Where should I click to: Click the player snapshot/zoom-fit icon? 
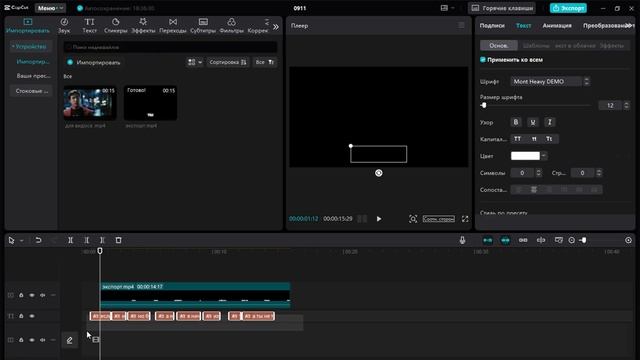coord(413,219)
